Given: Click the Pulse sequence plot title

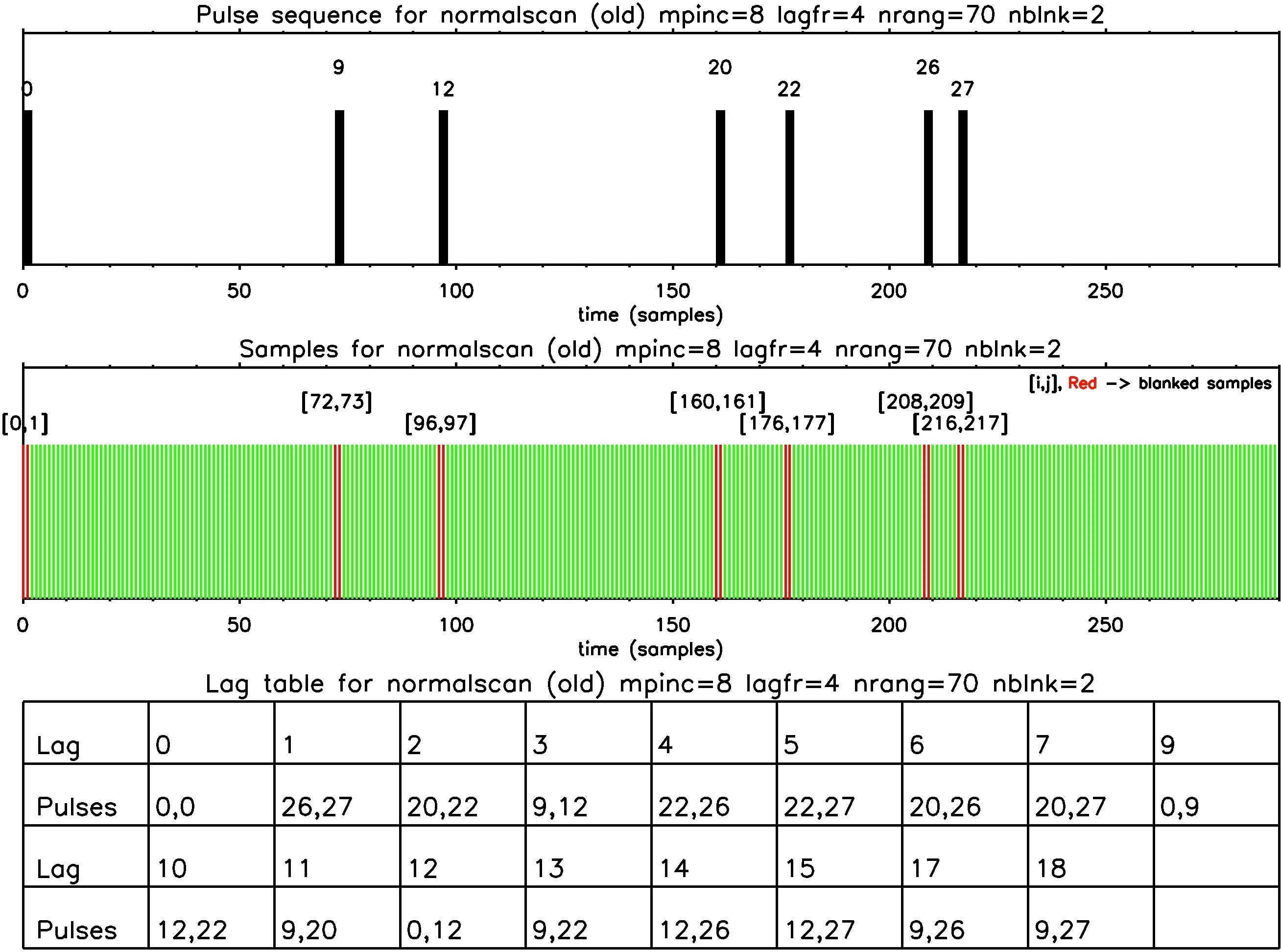Looking at the screenshot, I should [x=650, y=15].
